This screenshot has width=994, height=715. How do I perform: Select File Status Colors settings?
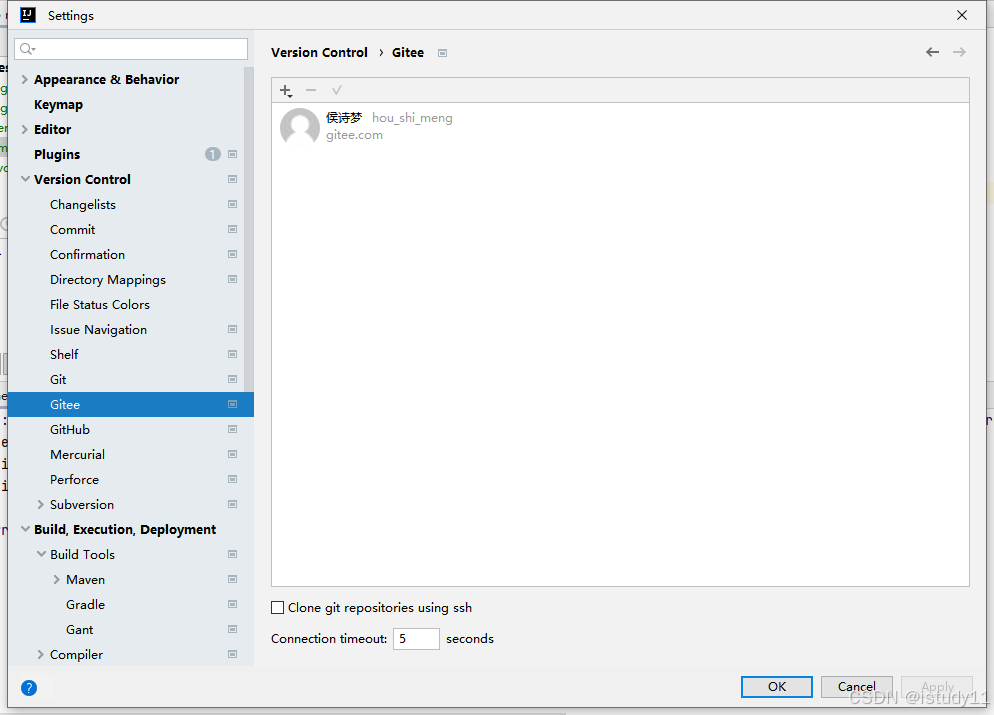tap(100, 304)
